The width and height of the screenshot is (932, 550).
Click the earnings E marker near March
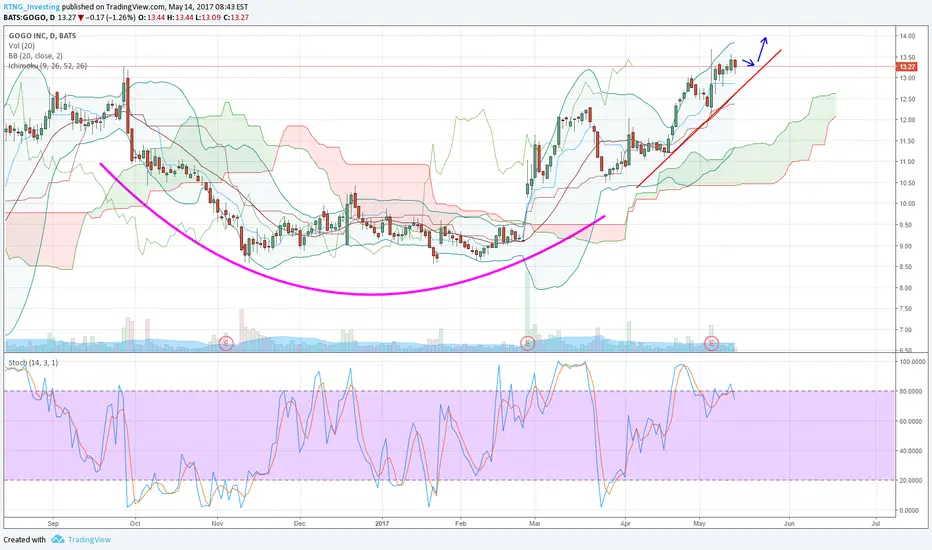pos(527,342)
